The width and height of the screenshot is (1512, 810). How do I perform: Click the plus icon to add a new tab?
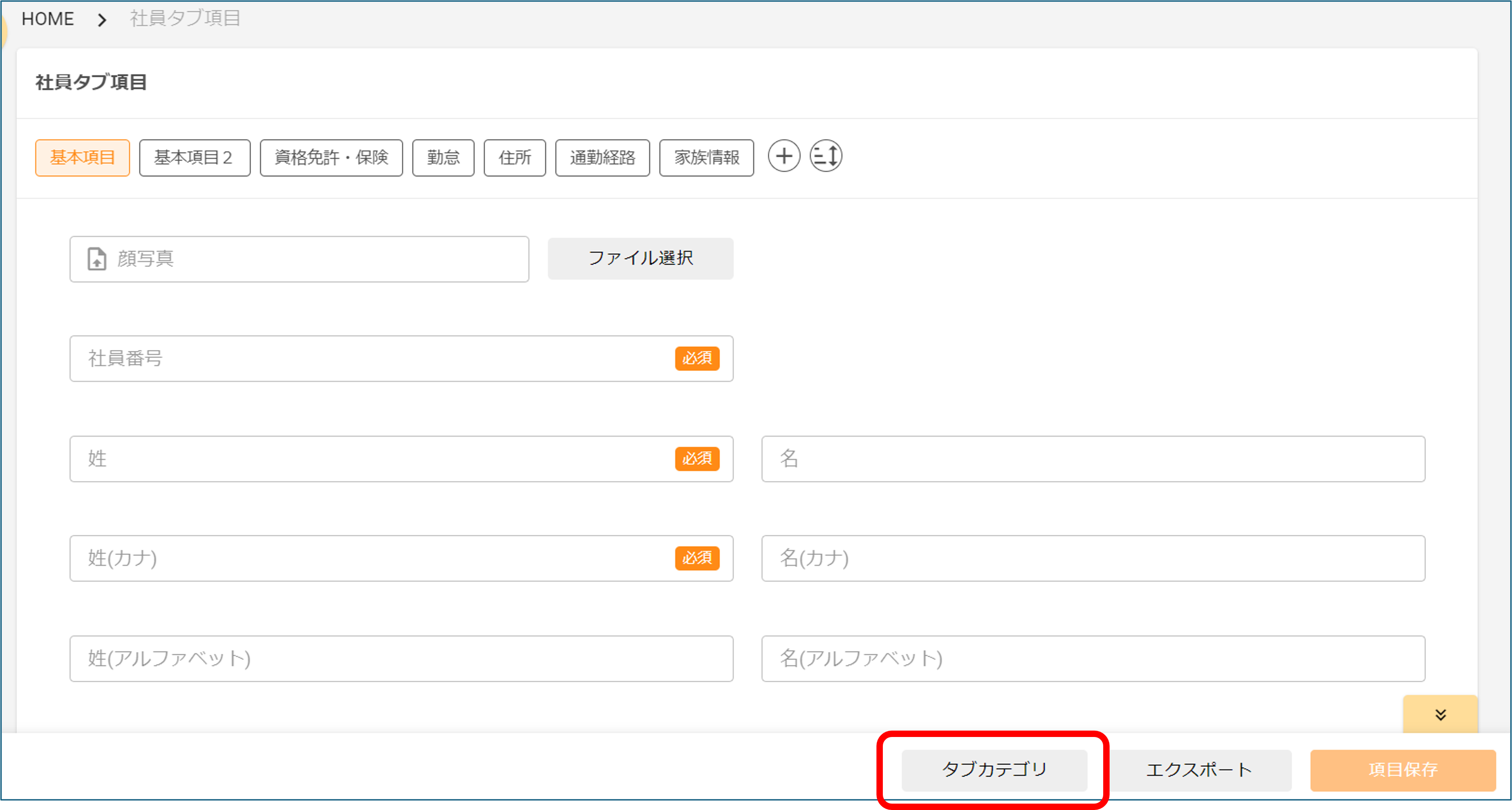(x=784, y=156)
